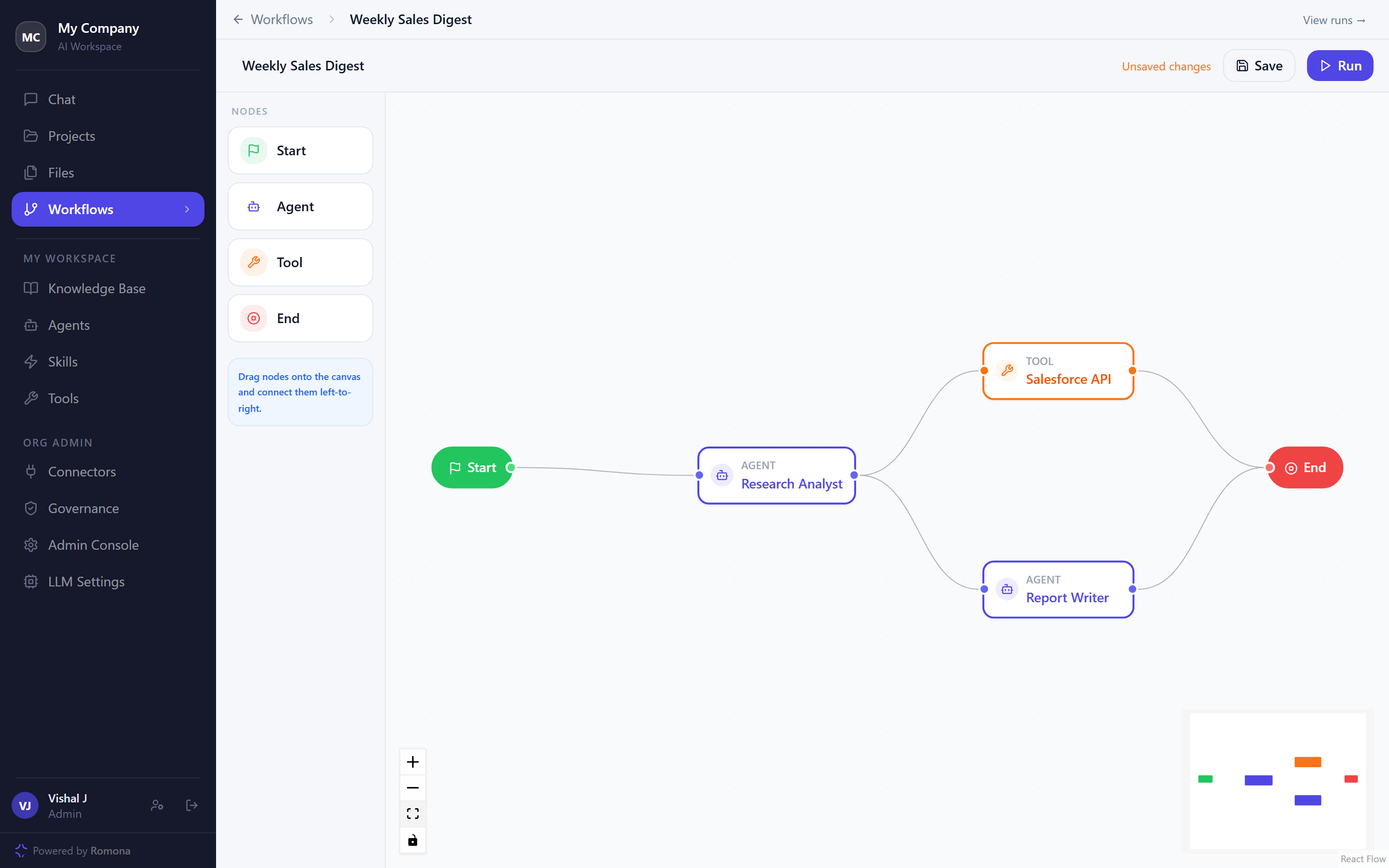Open LLM Settings
Viewport: 1389px width, 868px height.
click(x=108, y=582)
